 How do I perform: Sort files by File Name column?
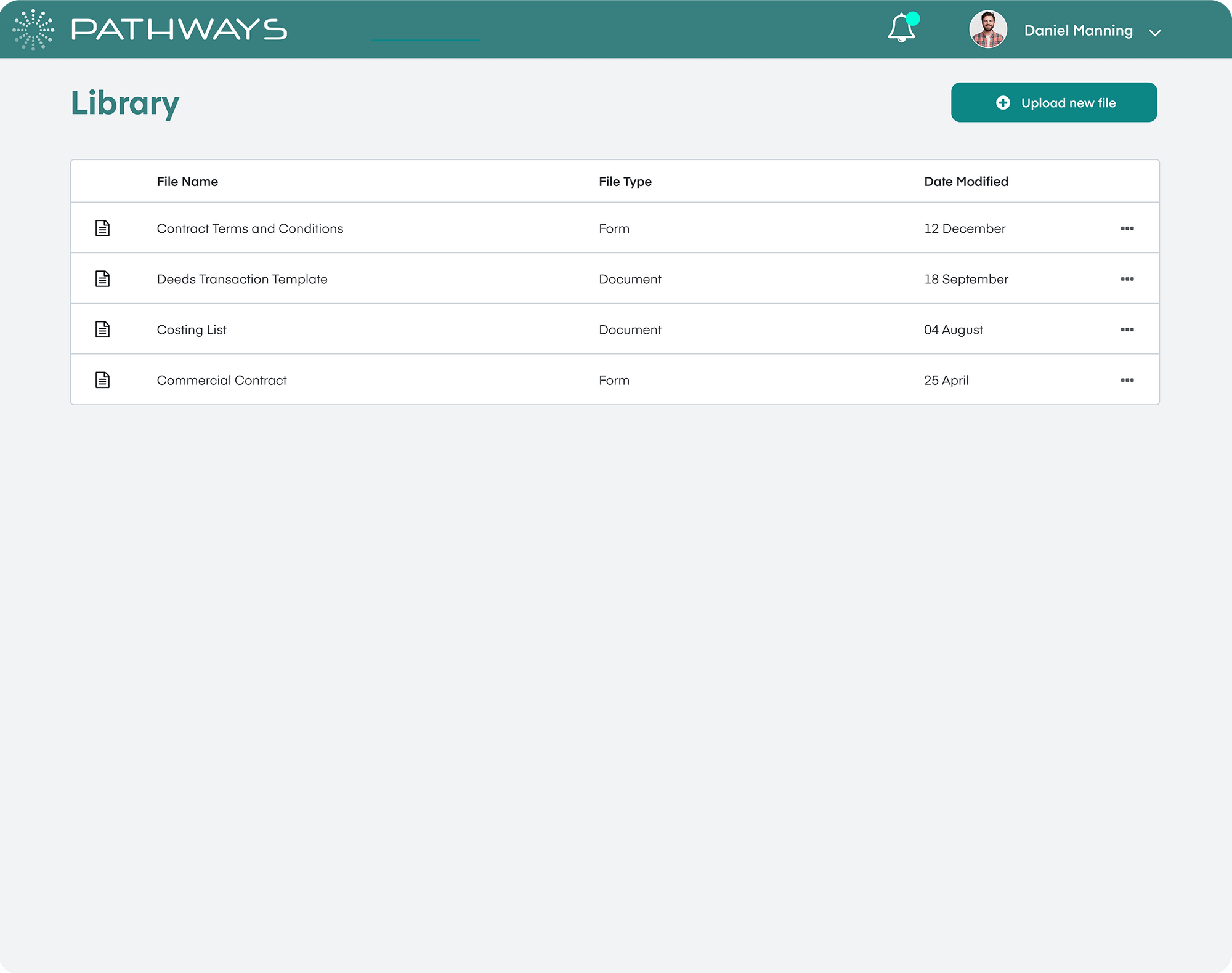(187, 181)
